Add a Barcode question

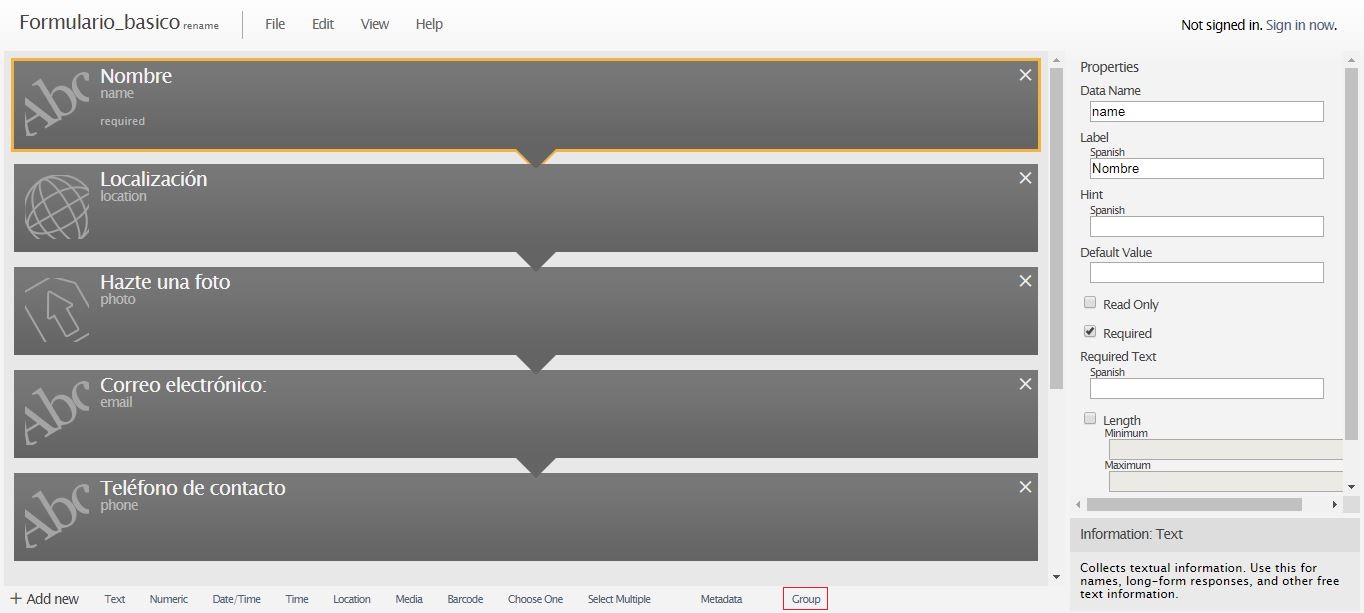coord(465,599)
